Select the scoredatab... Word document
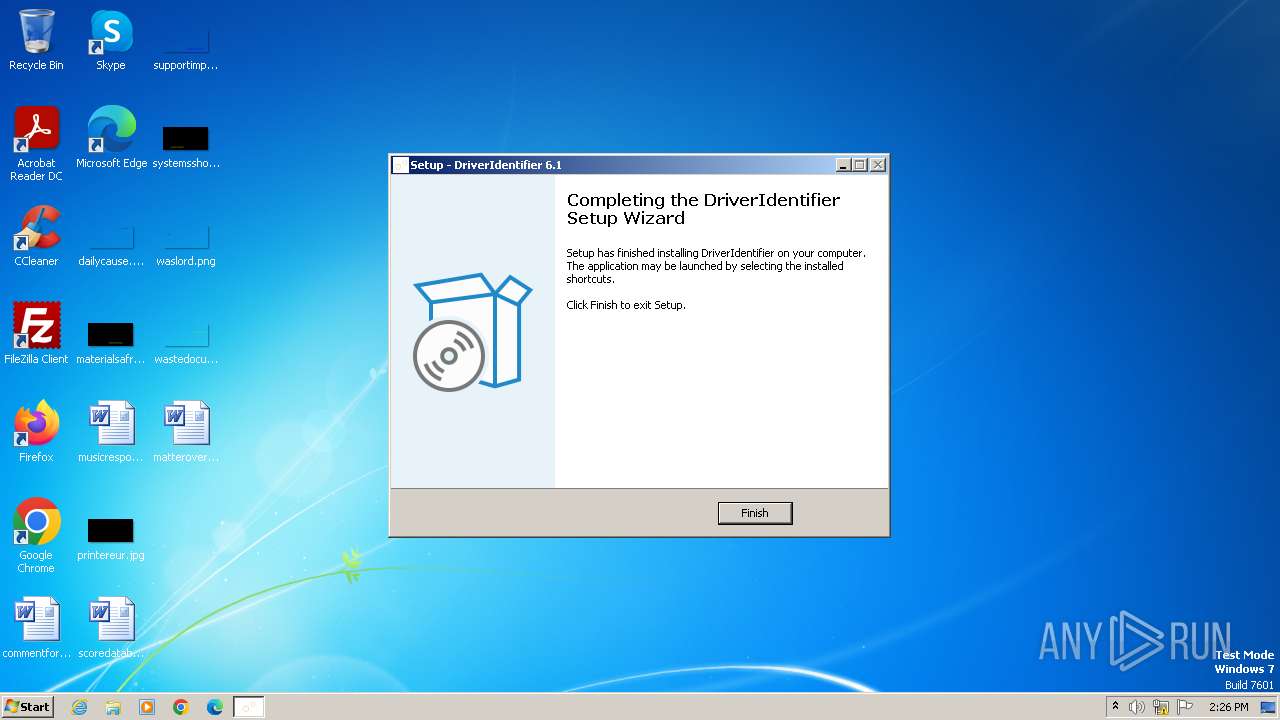The width and height of the screenshot is (1280, 720). 111,628
